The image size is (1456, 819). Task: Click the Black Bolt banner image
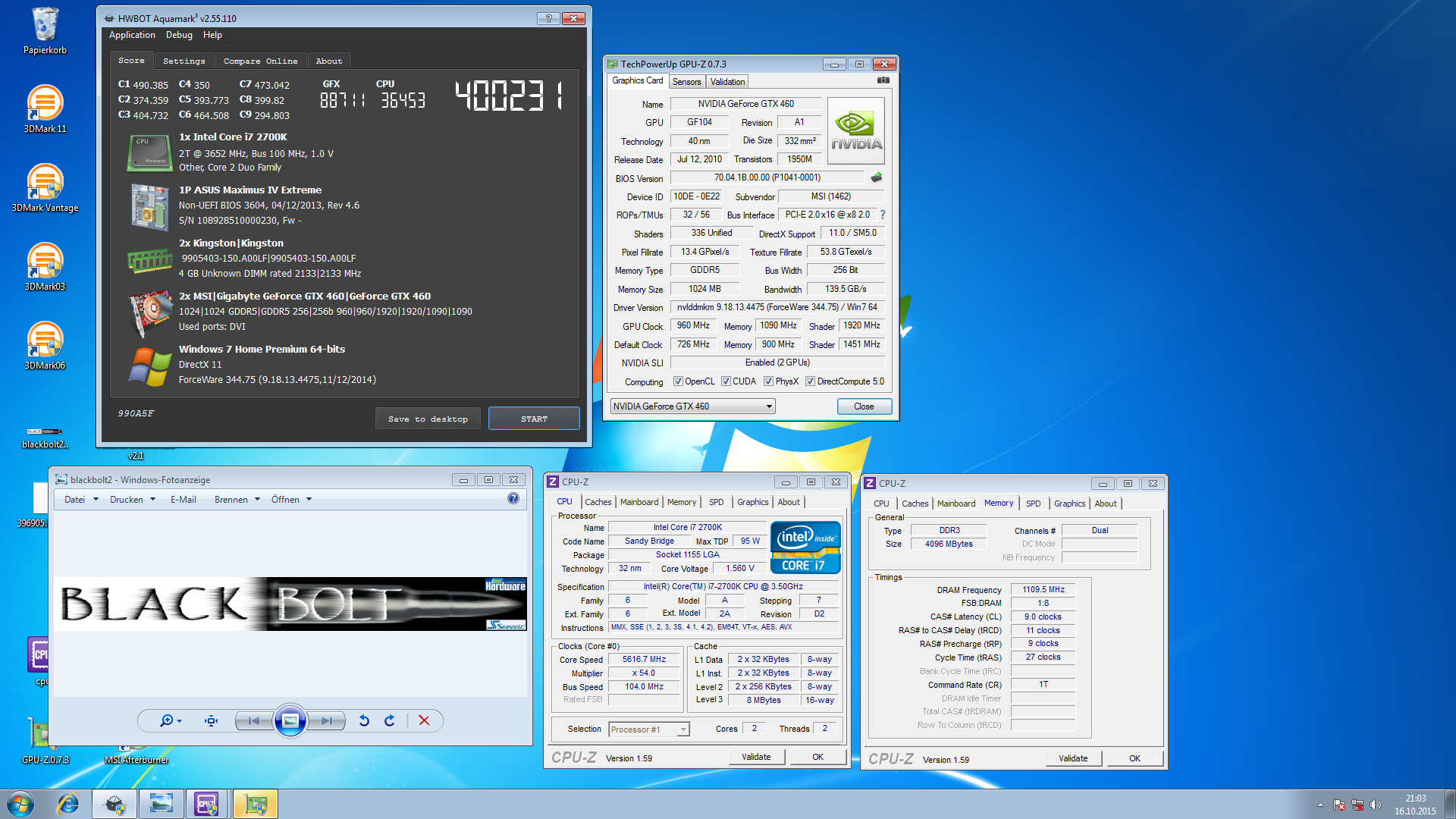pyautogui.click(x=290, y=604)
